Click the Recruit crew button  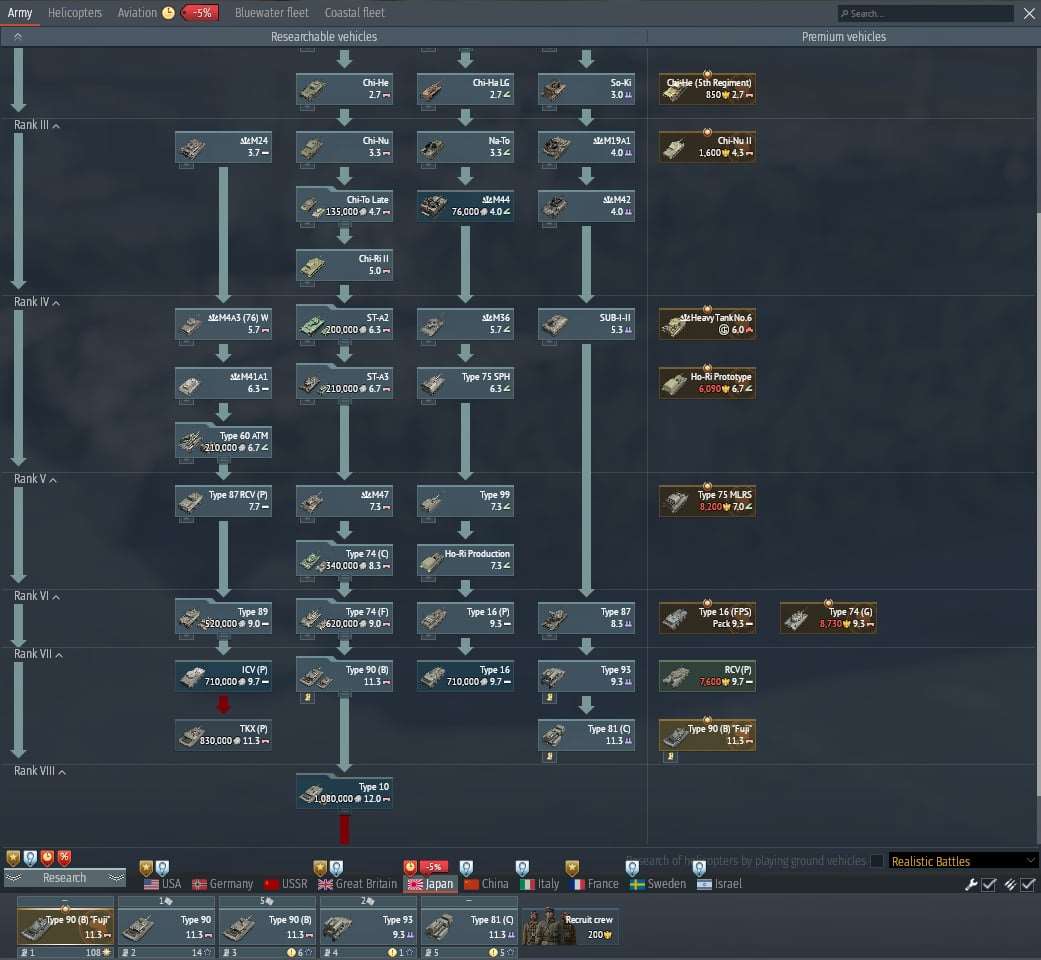(571, 927)
